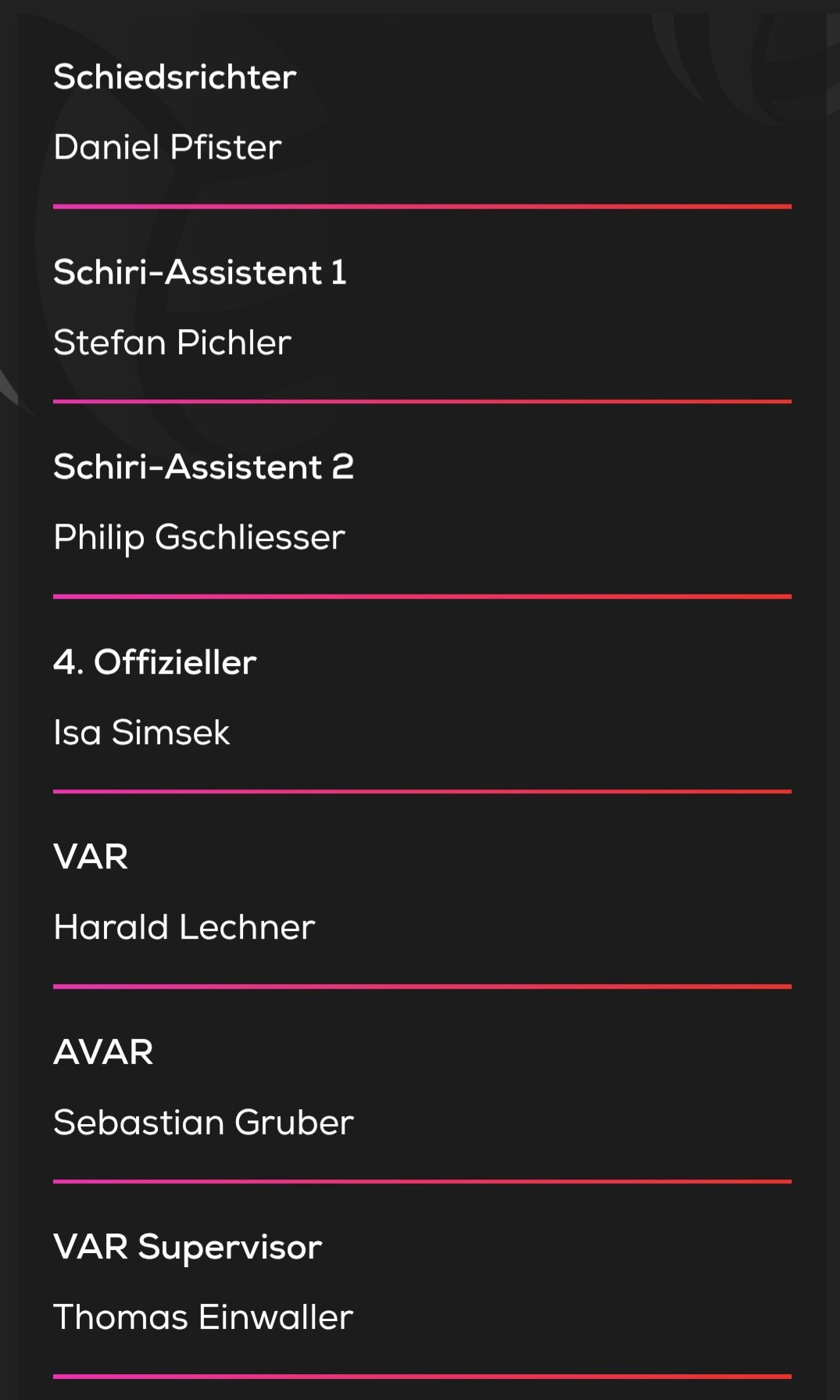Open referee Daniel Pfister's name
The image size is (840, 1400).
pyautogui.click(x=167, y=147)
